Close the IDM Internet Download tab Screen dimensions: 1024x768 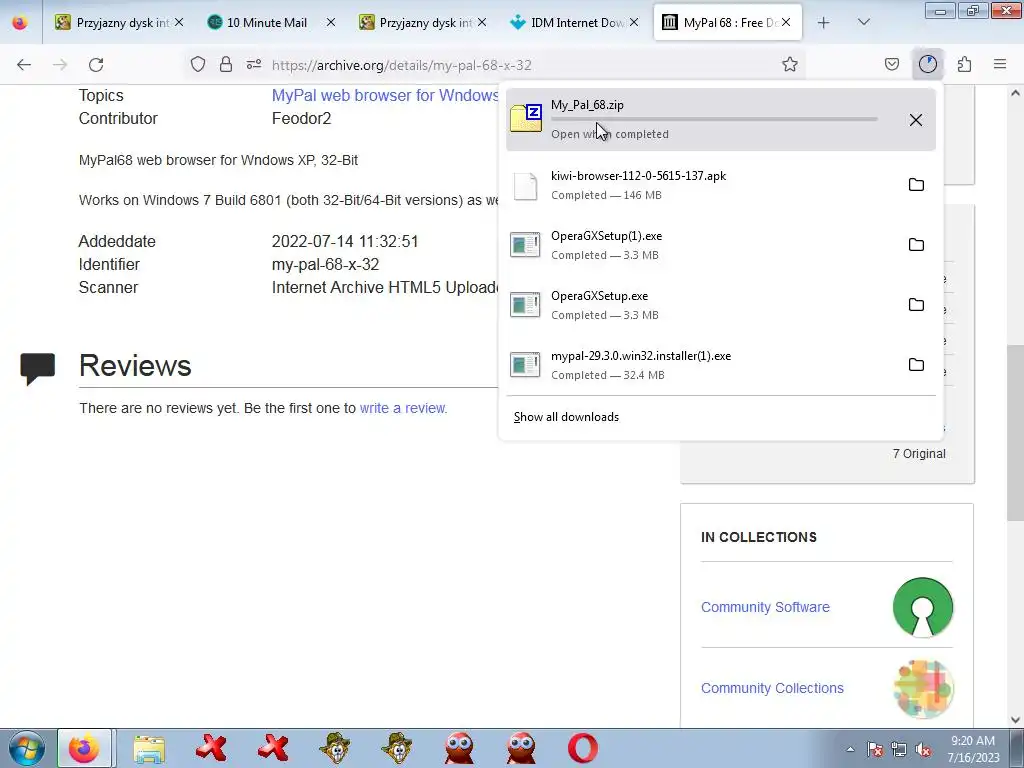(633, 22)
